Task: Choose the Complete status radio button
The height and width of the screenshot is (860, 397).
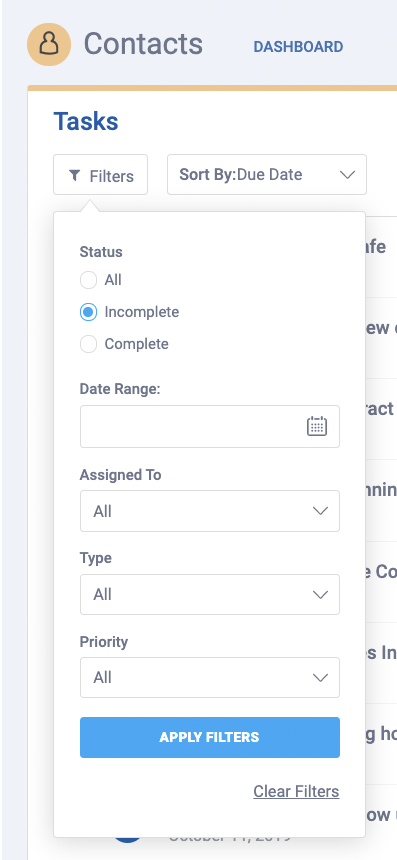Action: (x=88, y=344)
